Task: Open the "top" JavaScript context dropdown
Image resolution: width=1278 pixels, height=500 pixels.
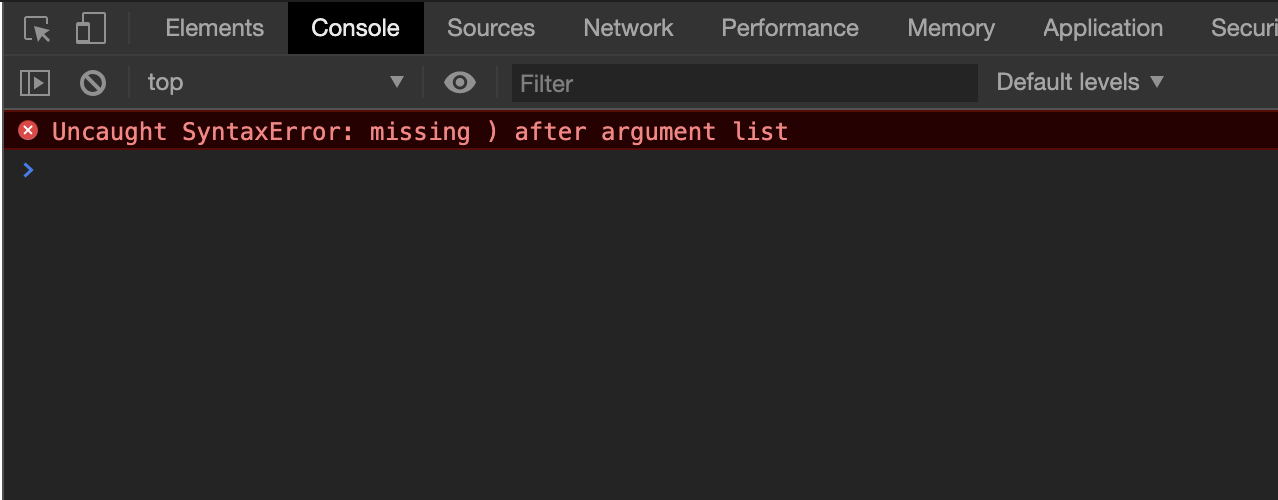Action: pos(275,83)
